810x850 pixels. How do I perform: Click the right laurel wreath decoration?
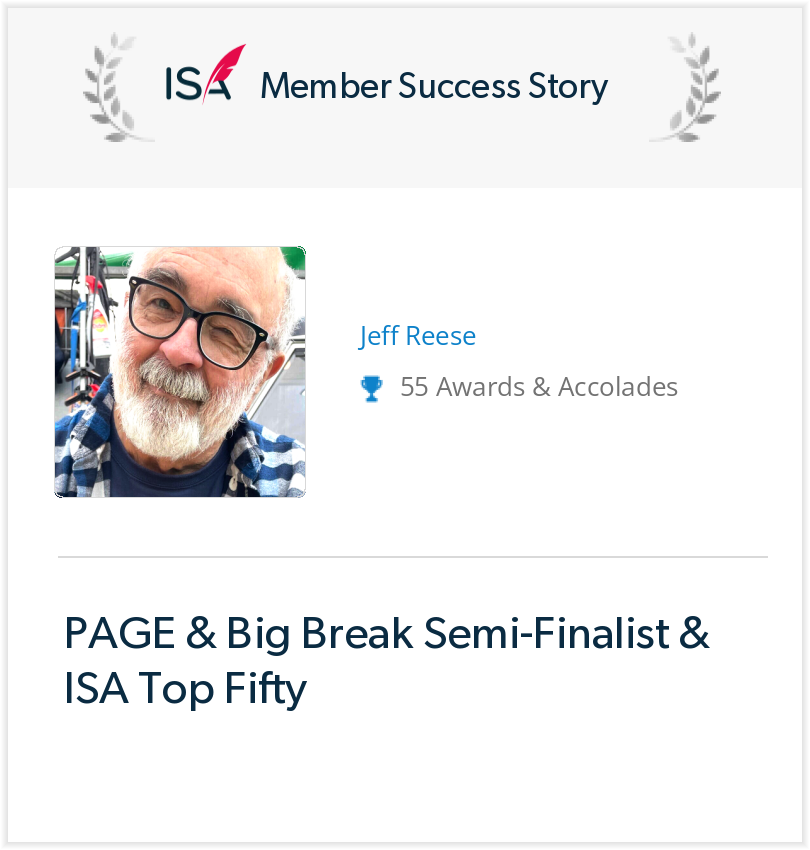tap(688, 88)
